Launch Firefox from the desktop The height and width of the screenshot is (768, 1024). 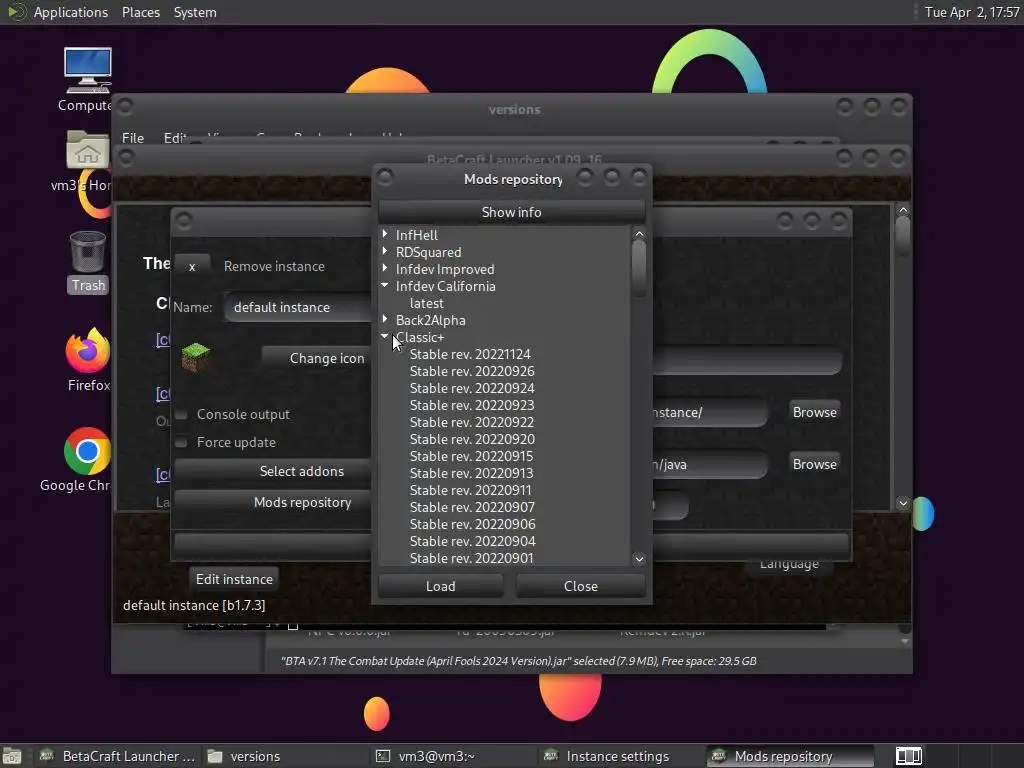tap(88, 351)
